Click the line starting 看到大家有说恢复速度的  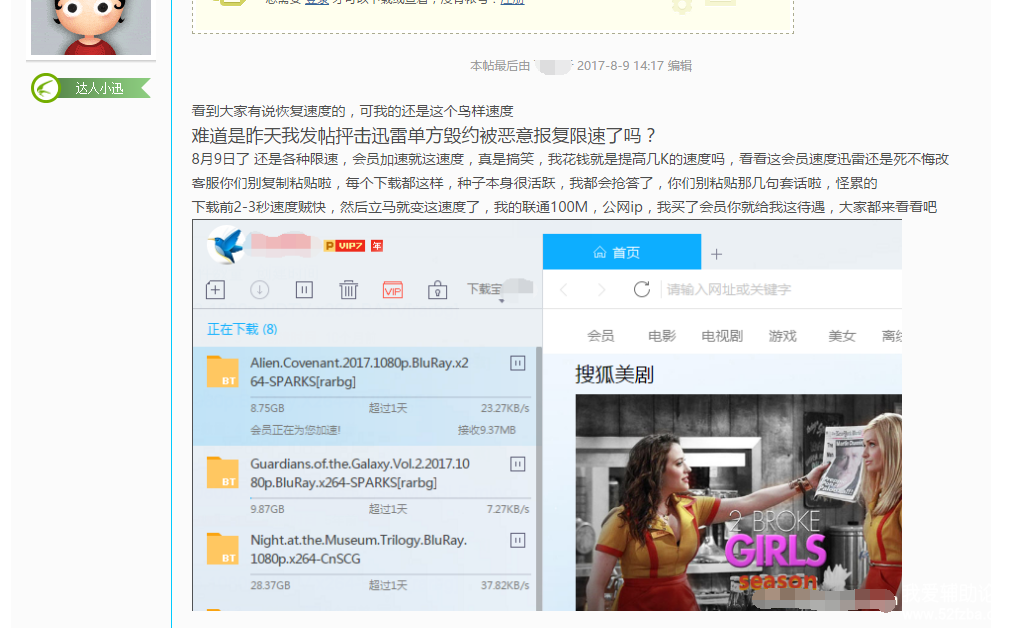point(352,111)
